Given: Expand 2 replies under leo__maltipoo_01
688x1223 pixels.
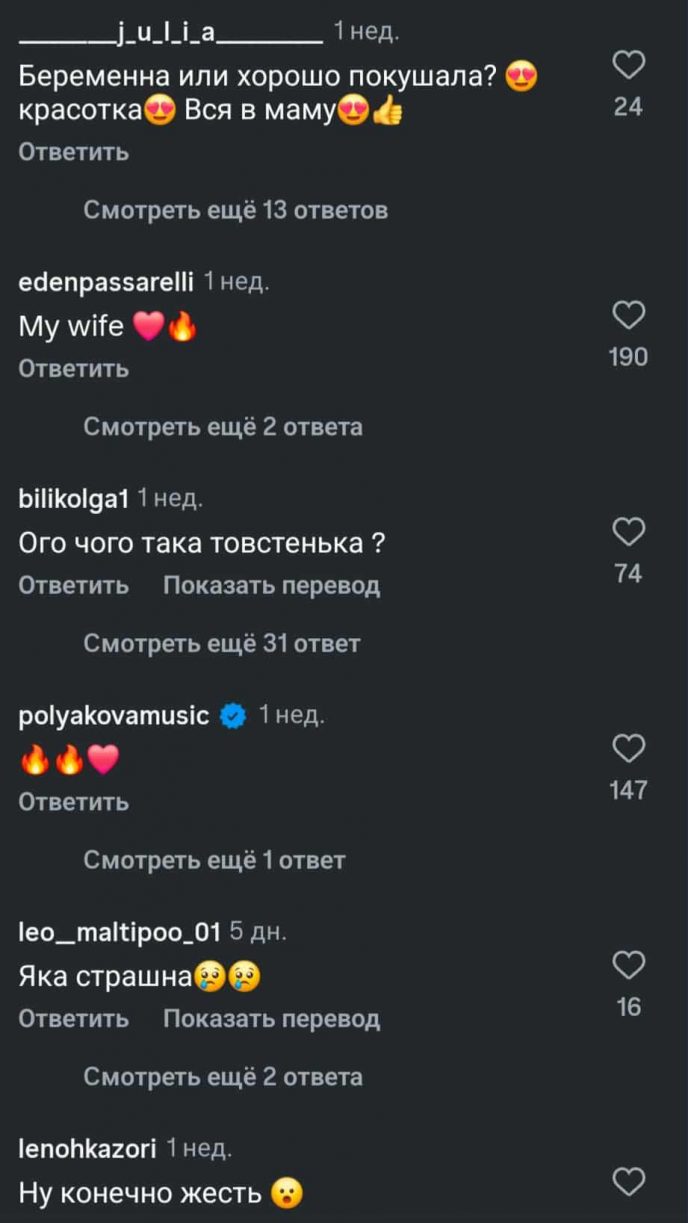Looking at the screenshot, I should click(222, 1077).
